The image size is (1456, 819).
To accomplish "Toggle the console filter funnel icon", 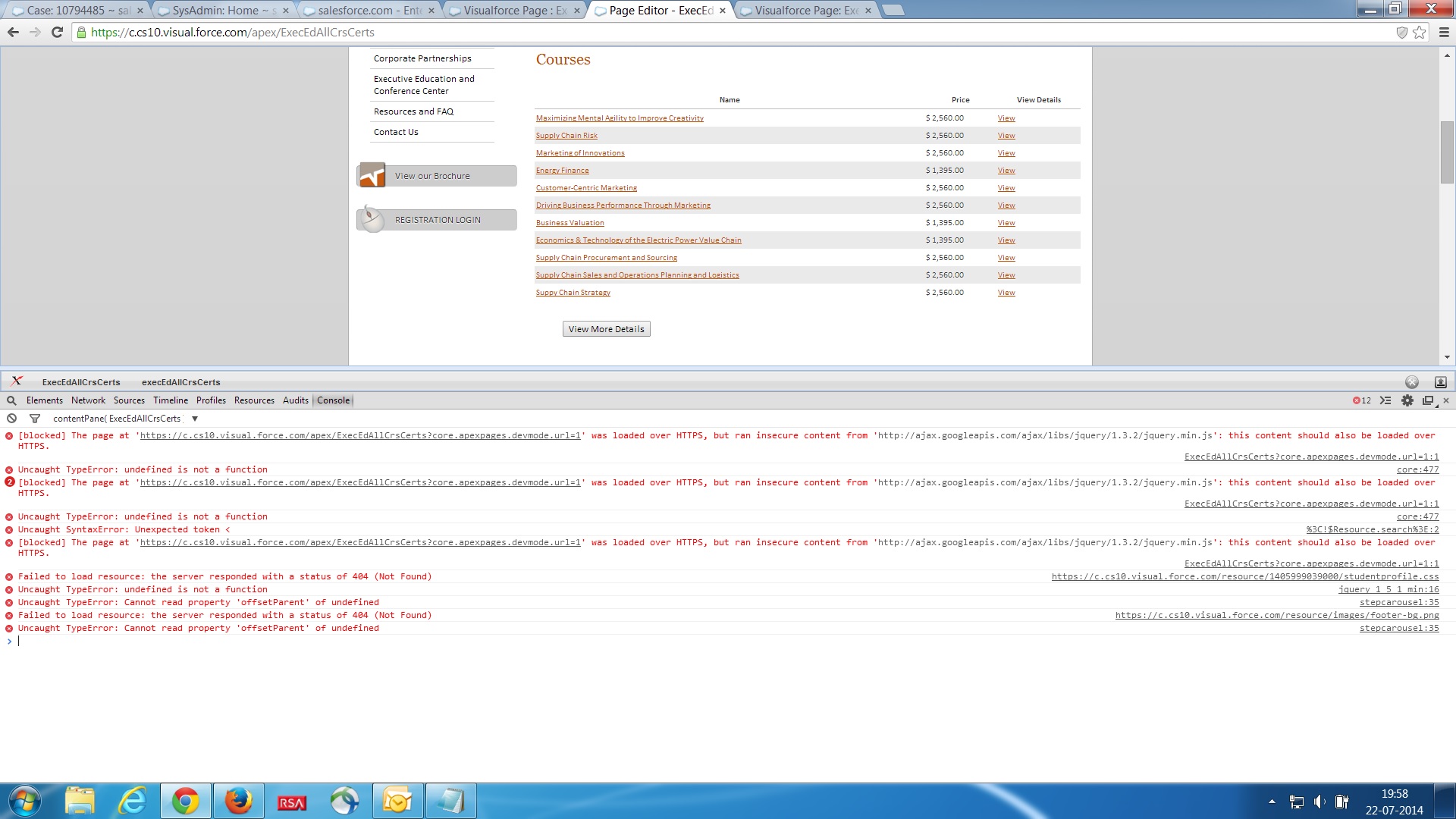I will click(34, 419).
